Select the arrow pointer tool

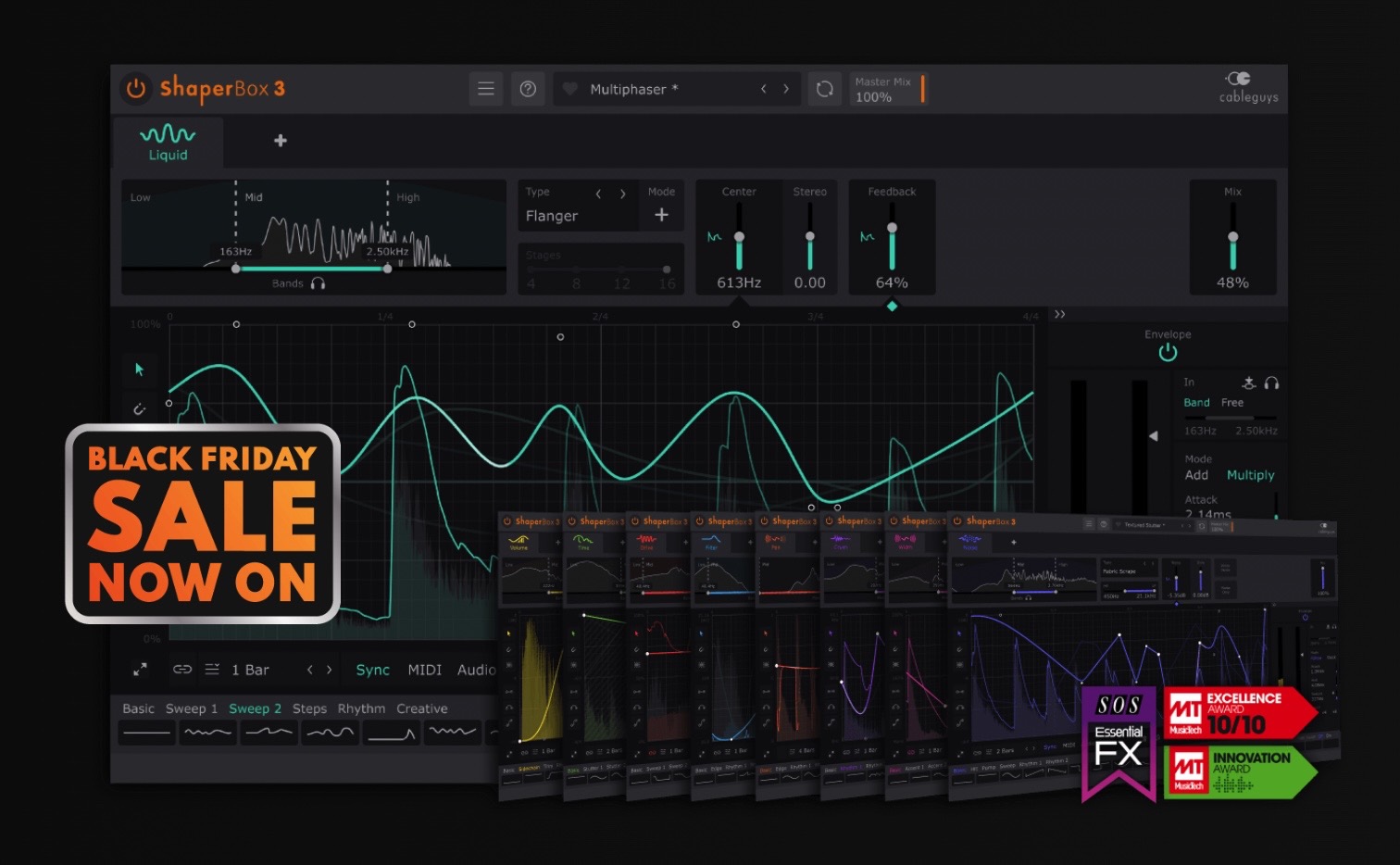click(140, 370)
